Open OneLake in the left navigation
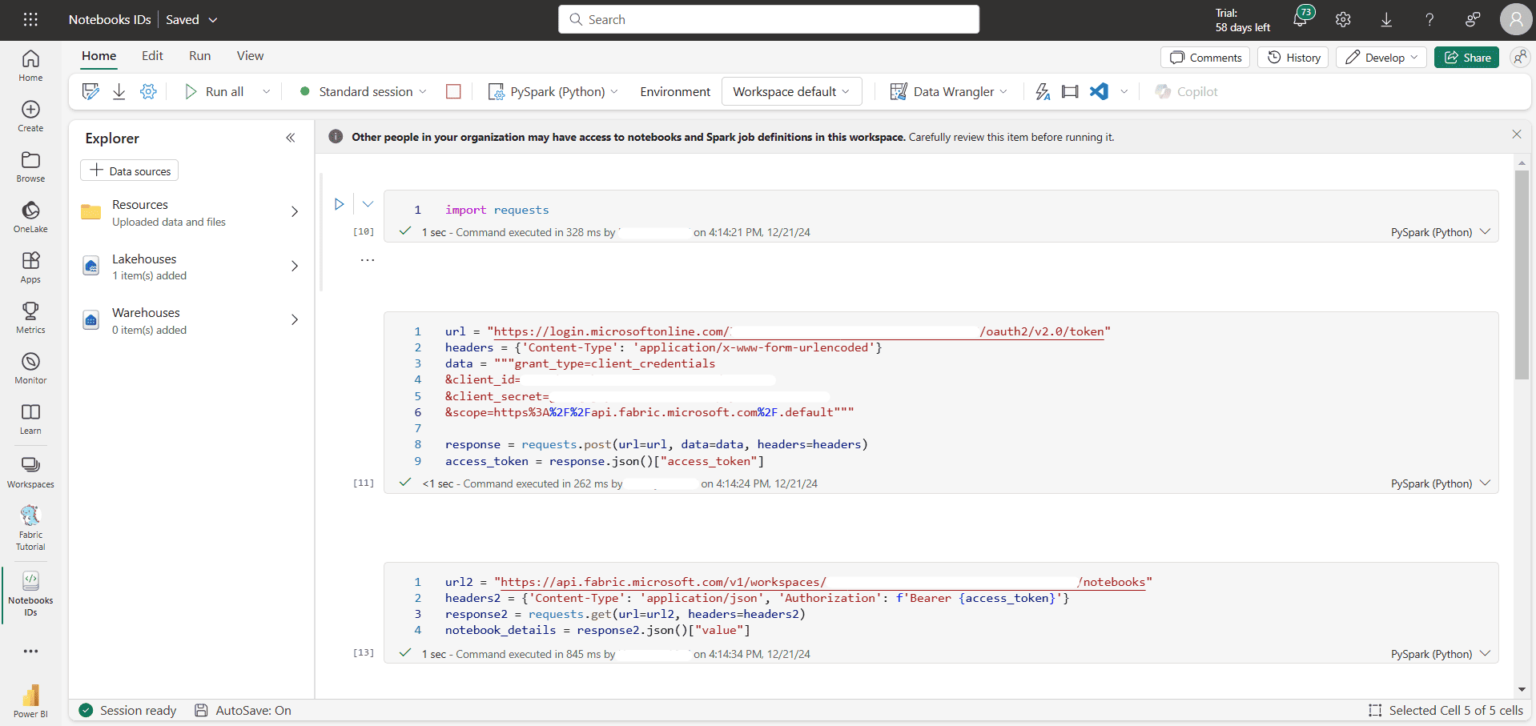The height and width of the screenshot is (726, 1536). point(30,217)
